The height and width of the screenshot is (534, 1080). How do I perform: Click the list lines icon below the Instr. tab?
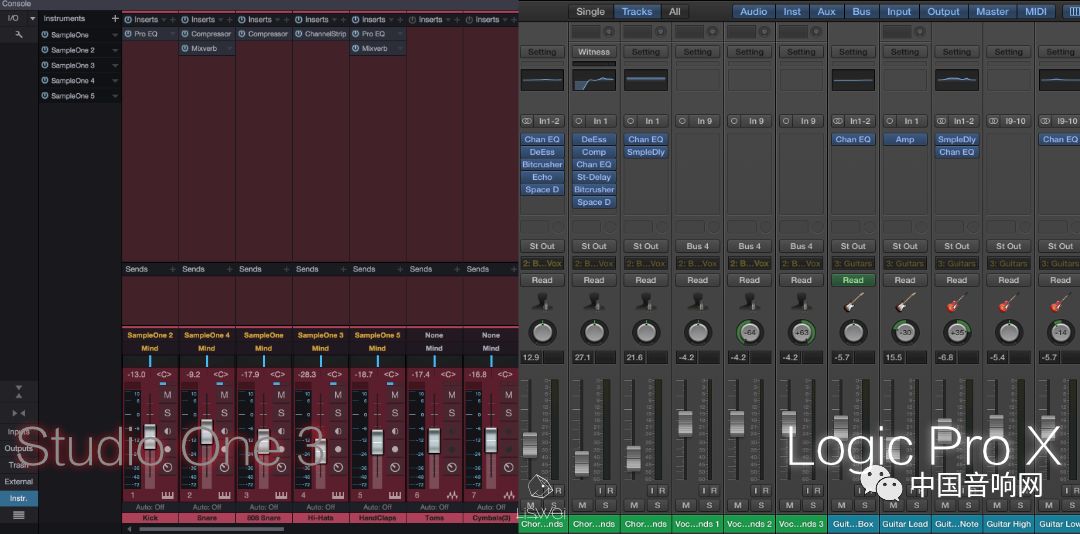click(x=19, y=515)
